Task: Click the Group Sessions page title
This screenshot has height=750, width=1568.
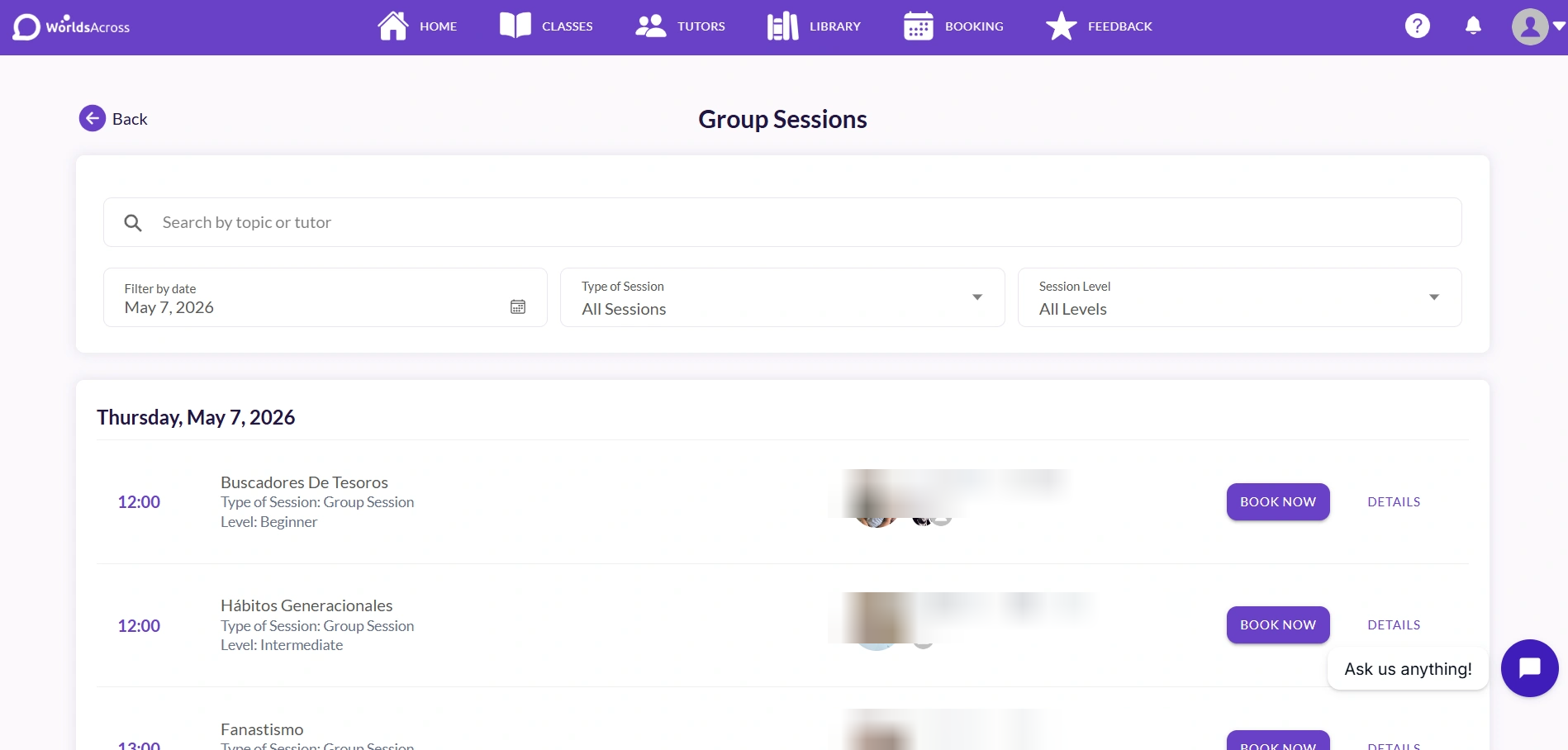Action: tap(782, 119)
